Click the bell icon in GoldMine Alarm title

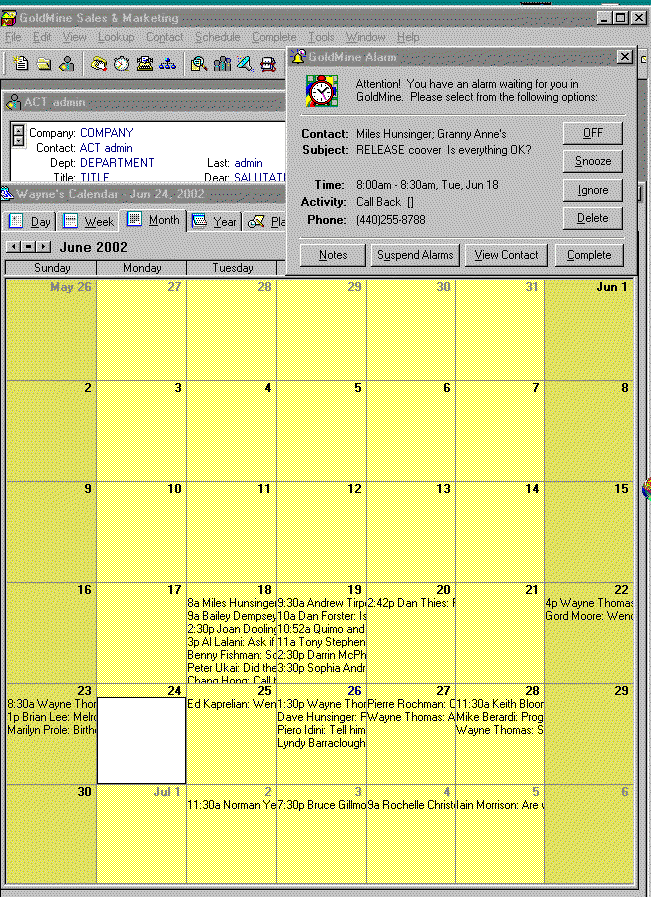298,56
